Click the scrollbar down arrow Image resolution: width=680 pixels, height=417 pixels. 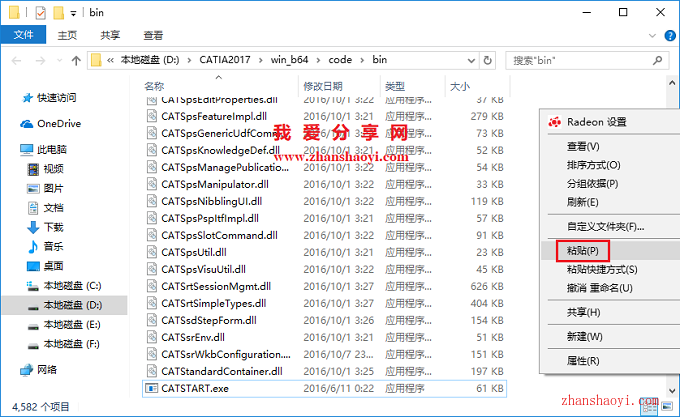[672, 391]
